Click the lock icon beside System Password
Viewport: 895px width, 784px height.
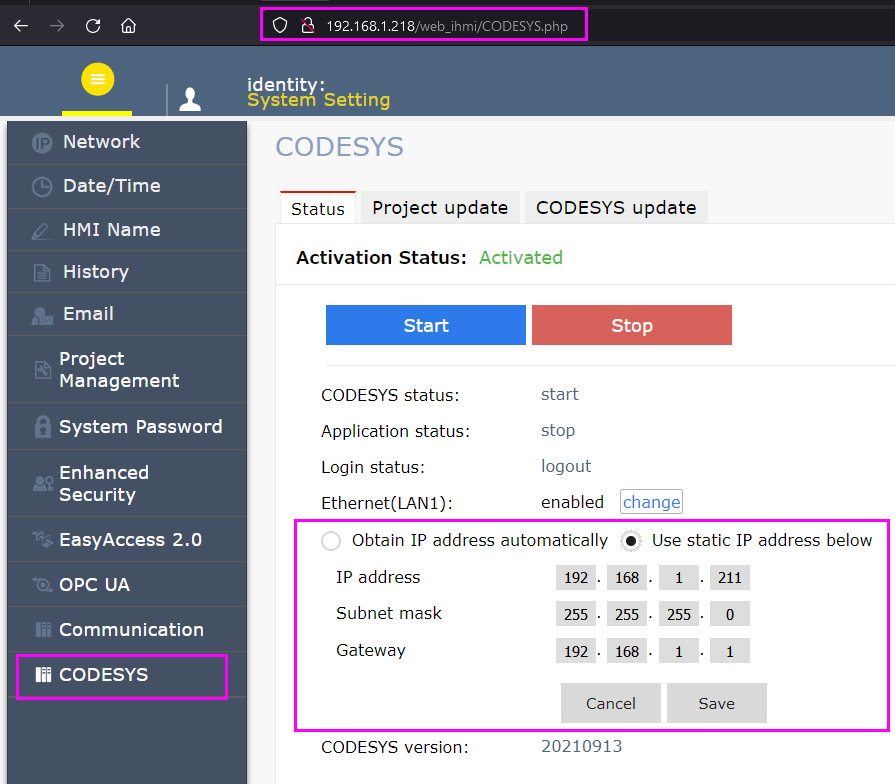(x=42, y=426)
